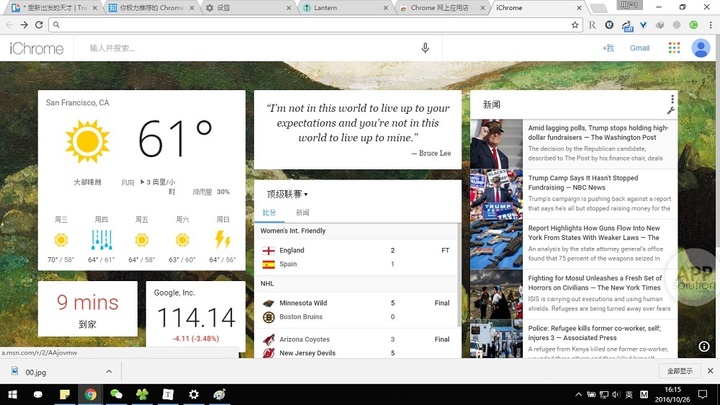Click the green circle extension icon
The width and height of the screenshot is (720, 405).
tap(694, 25)
